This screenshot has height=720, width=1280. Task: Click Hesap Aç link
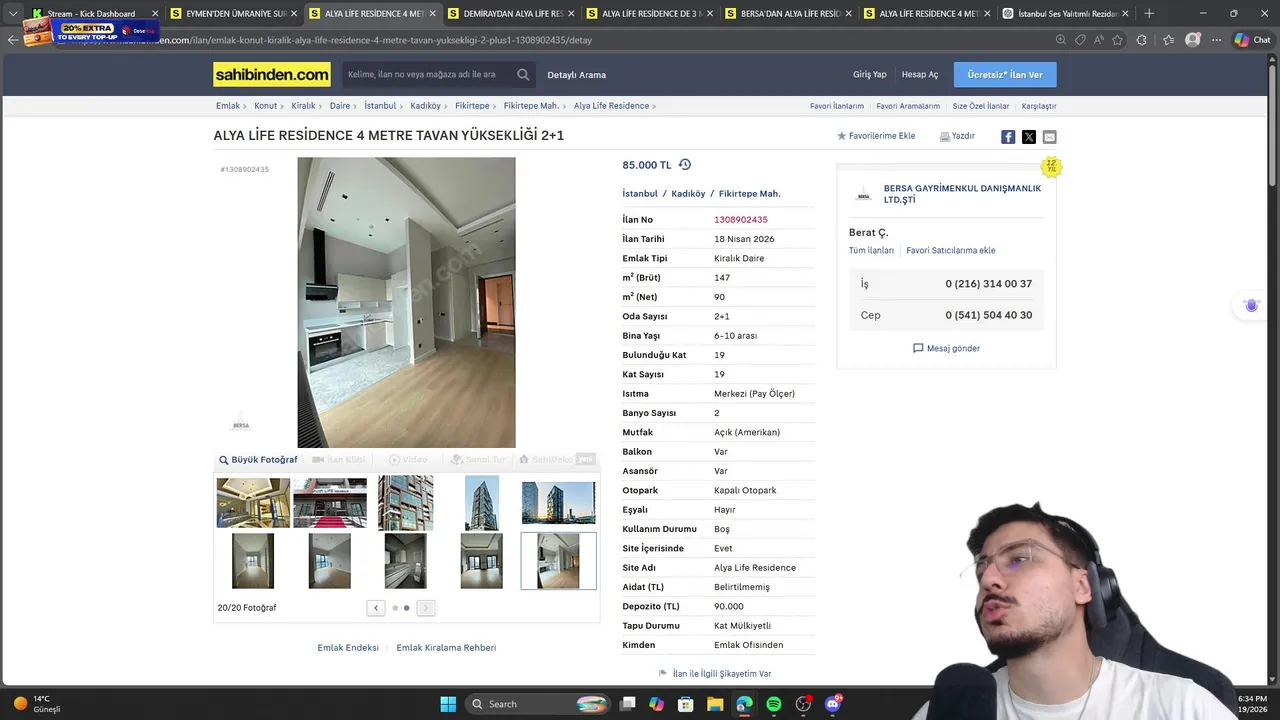[920, 75]
